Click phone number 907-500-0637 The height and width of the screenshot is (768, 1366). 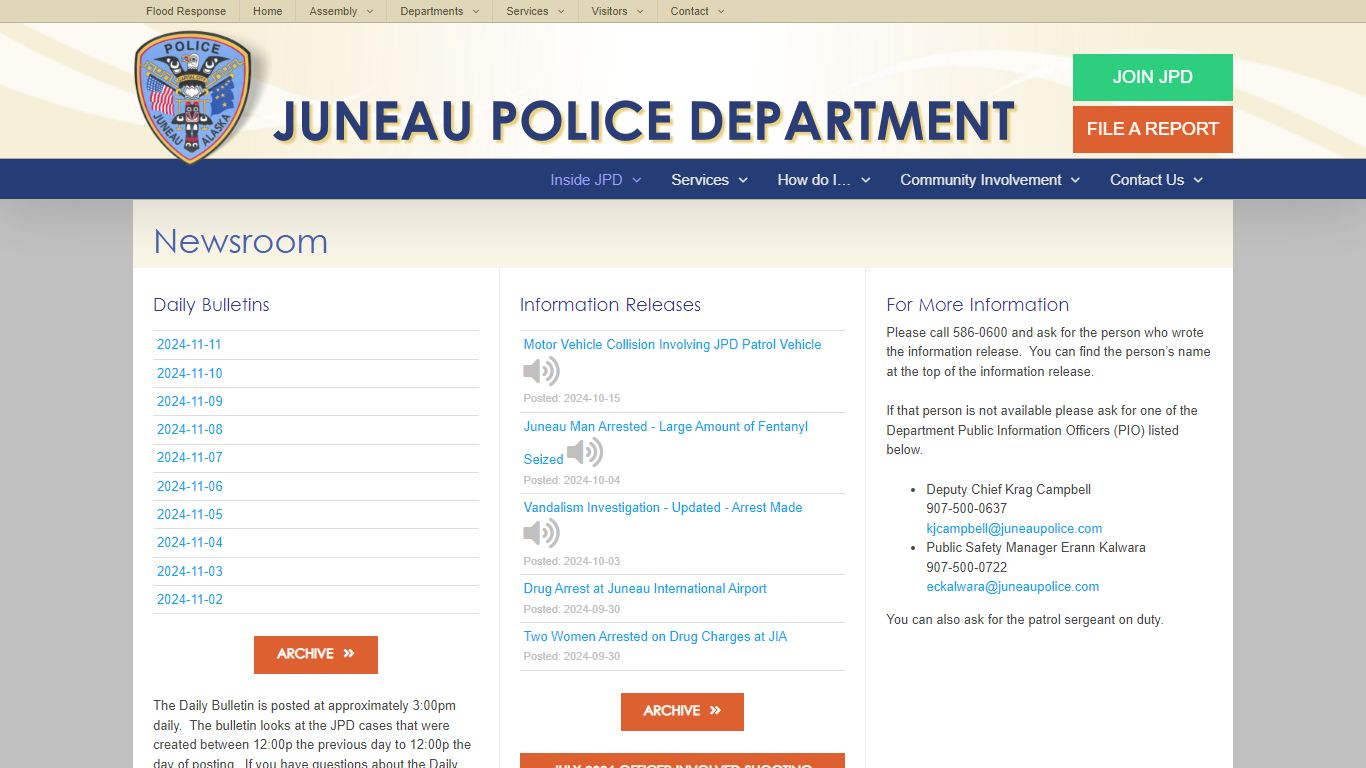coord(966,508)
